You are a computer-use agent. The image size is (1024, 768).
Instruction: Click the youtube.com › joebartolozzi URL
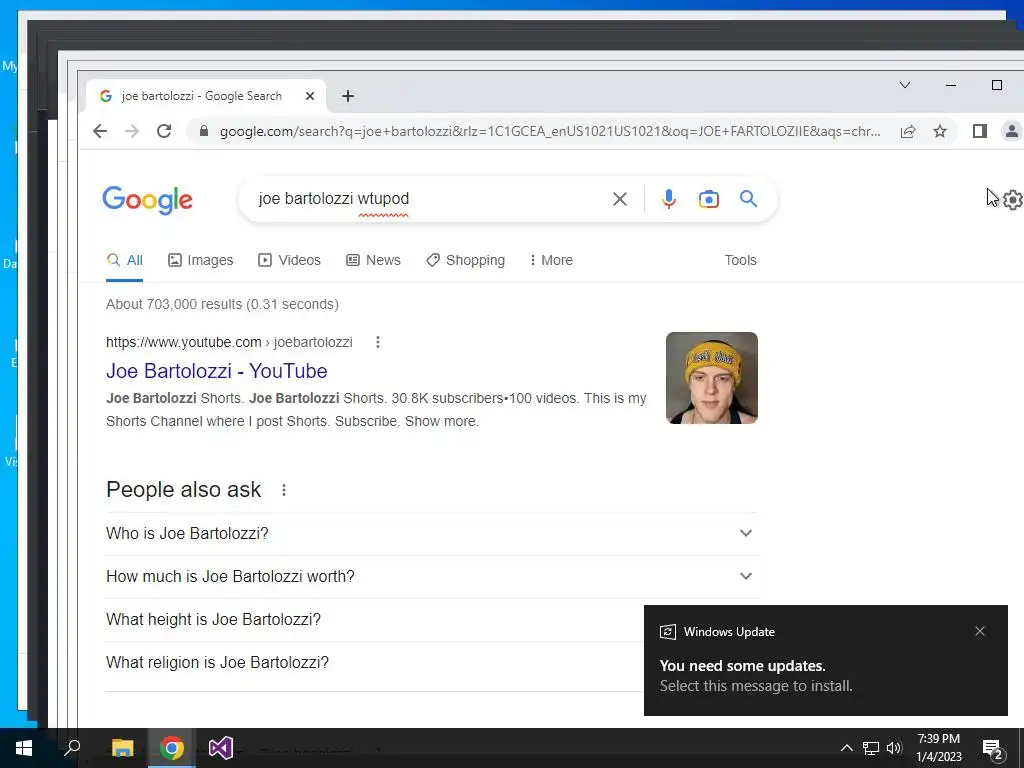tap(229, 342)
